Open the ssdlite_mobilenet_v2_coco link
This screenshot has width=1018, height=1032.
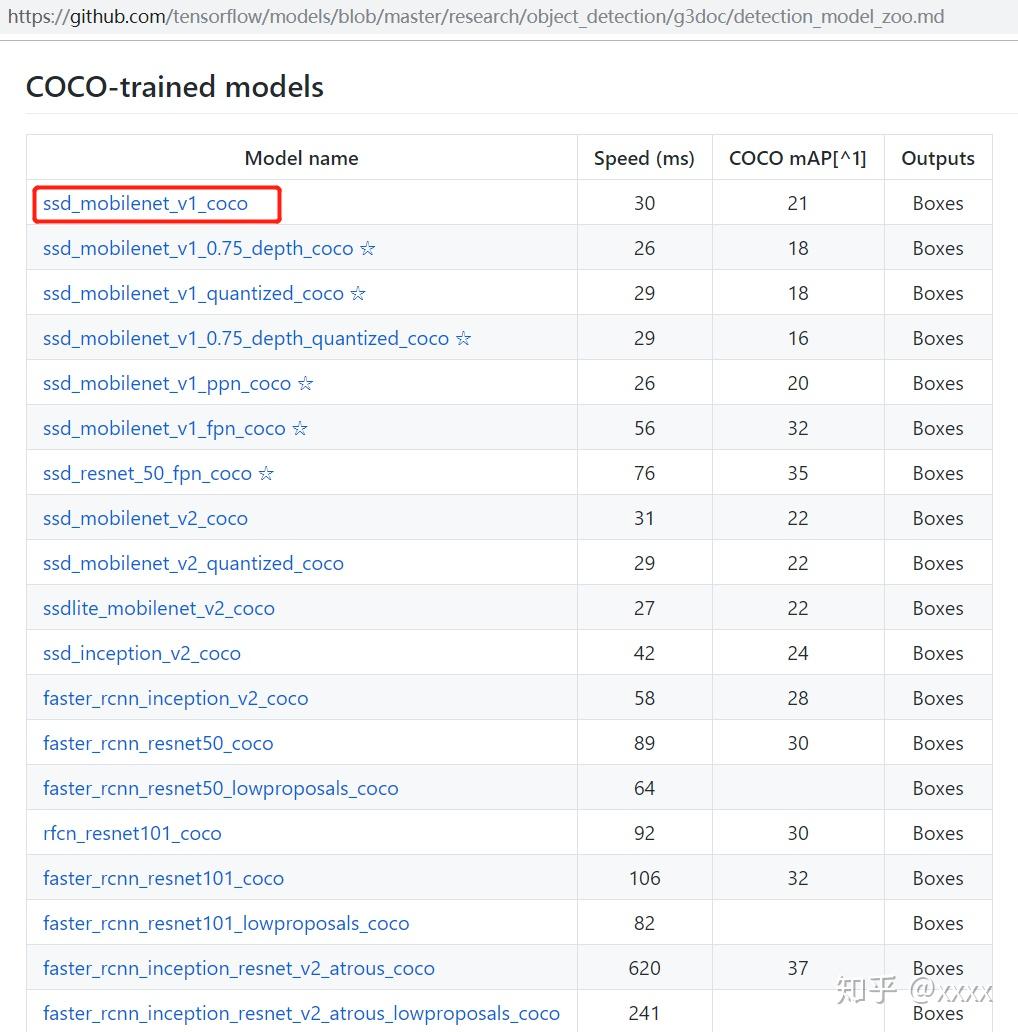(x=159, y=609)
